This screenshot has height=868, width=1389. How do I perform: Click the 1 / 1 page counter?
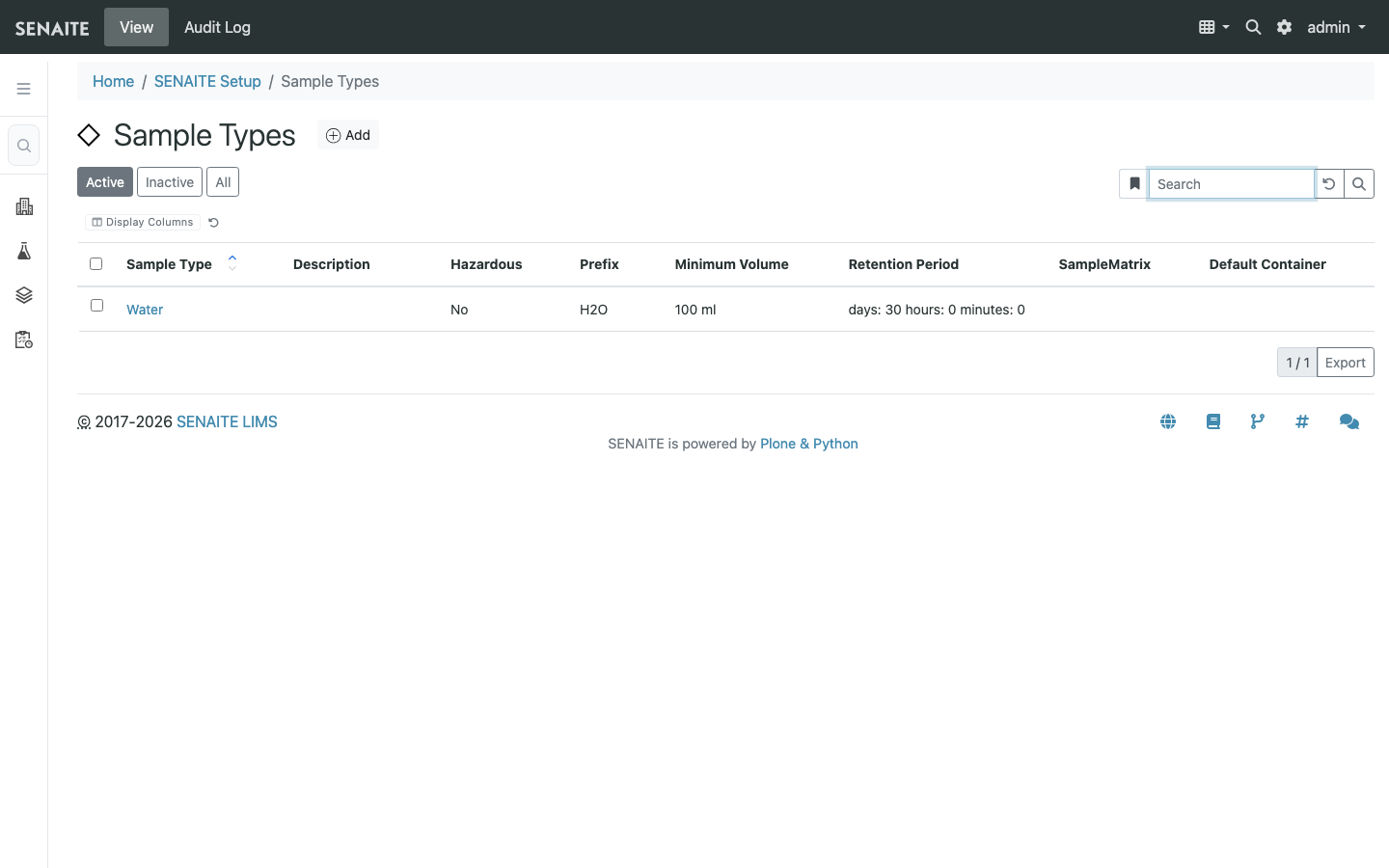point(1297,363)
